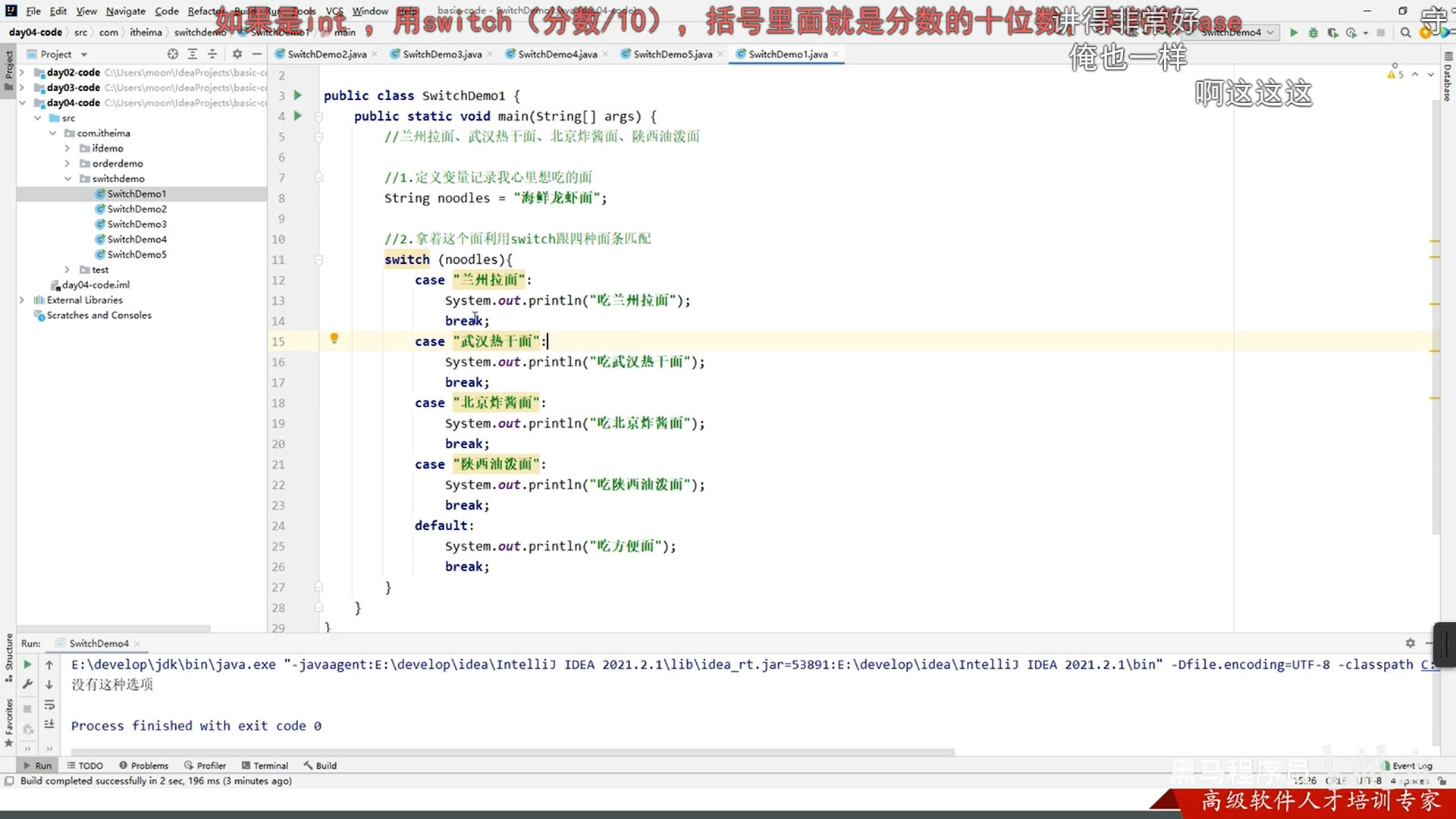Collapse the com.itheima package
Image resolution: width=1456 pixels, height=819 pixels.
pyautogui.click(x=52, y=133)
